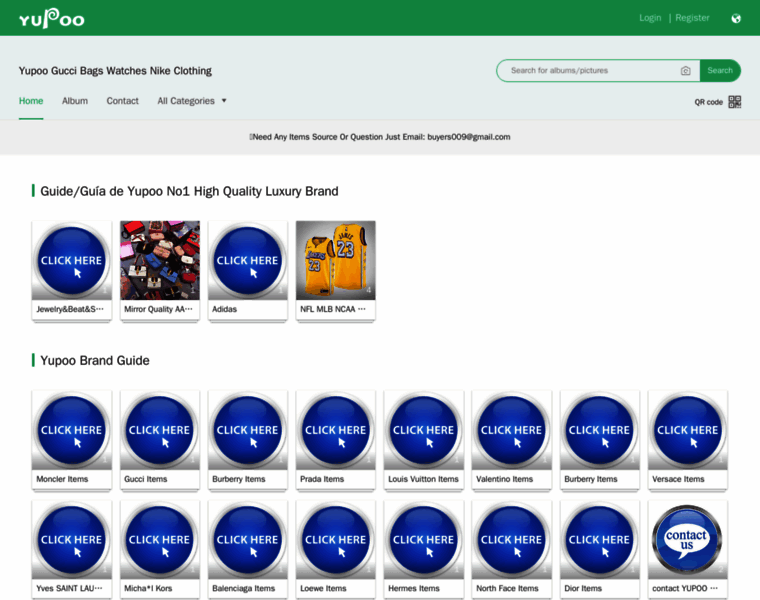Open North Face Items album

512,540
